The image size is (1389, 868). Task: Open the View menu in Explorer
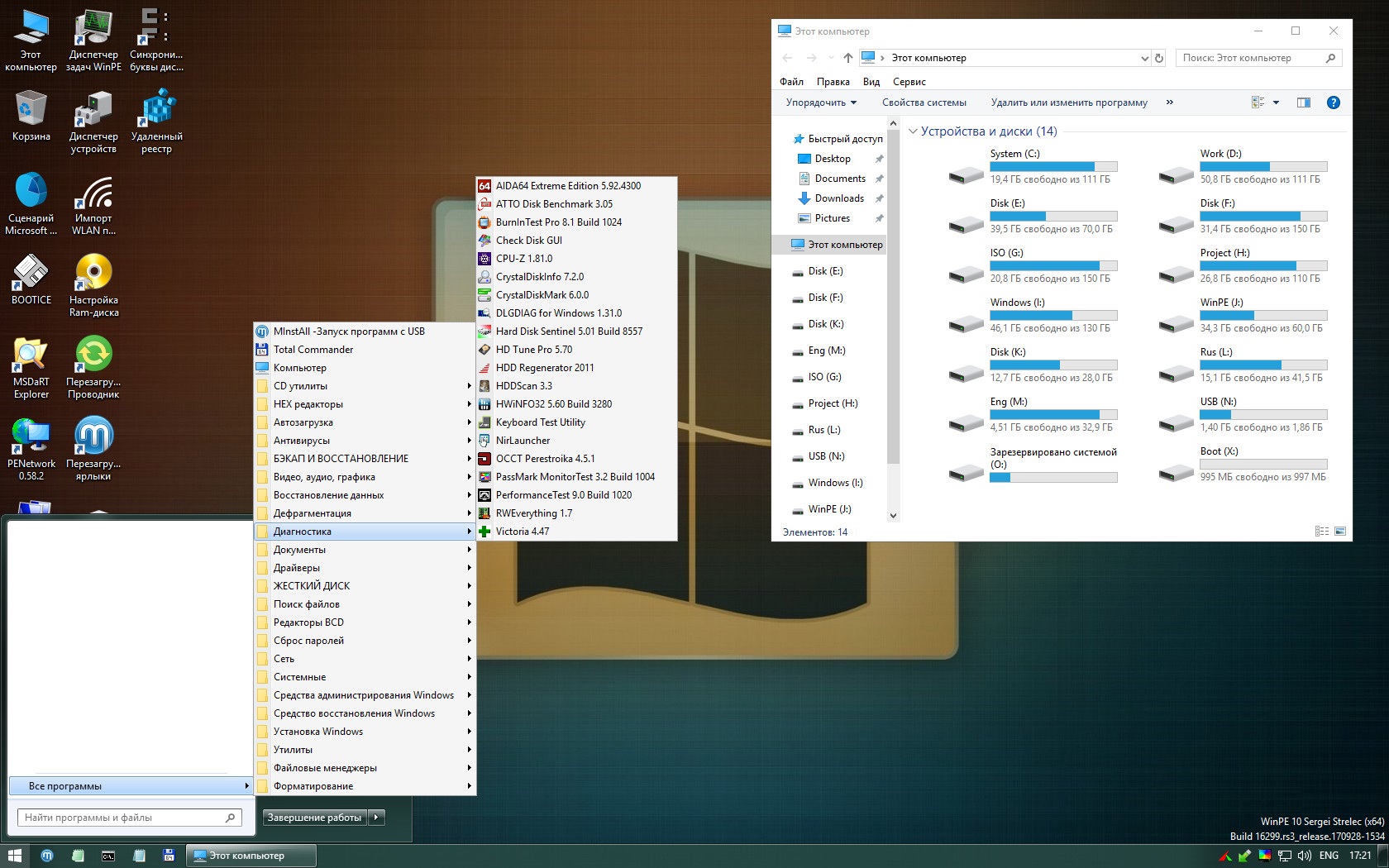[x=871, y=82]
